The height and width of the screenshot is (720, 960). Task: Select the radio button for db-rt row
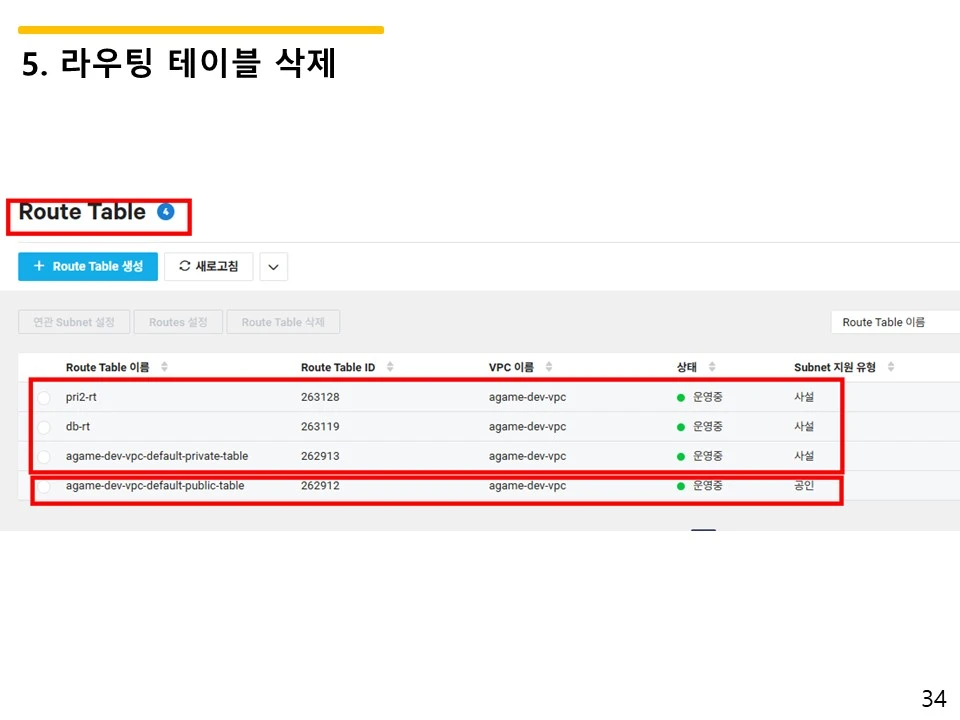pos(43,427)
